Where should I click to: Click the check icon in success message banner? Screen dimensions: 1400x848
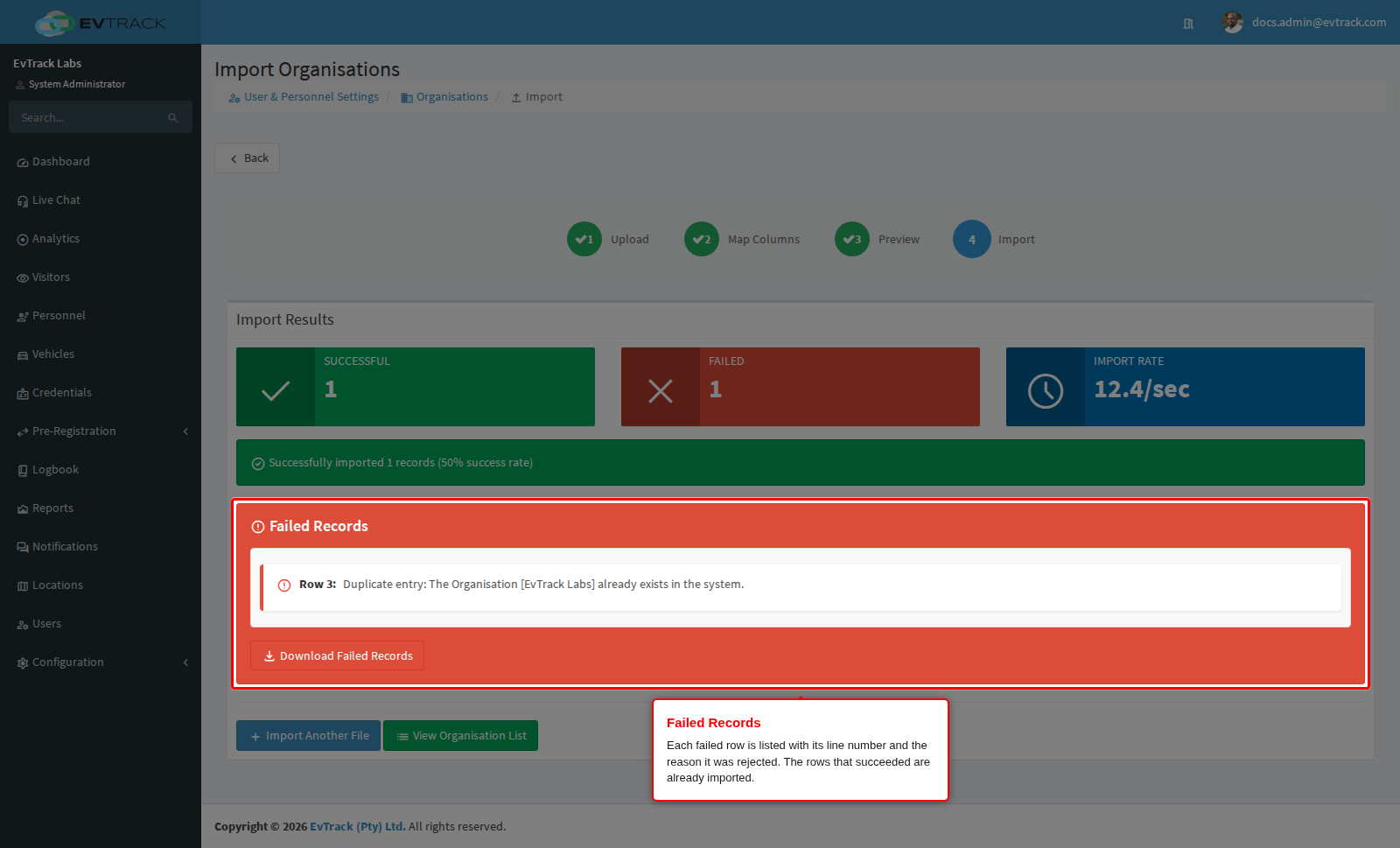(x=258, y=464)
